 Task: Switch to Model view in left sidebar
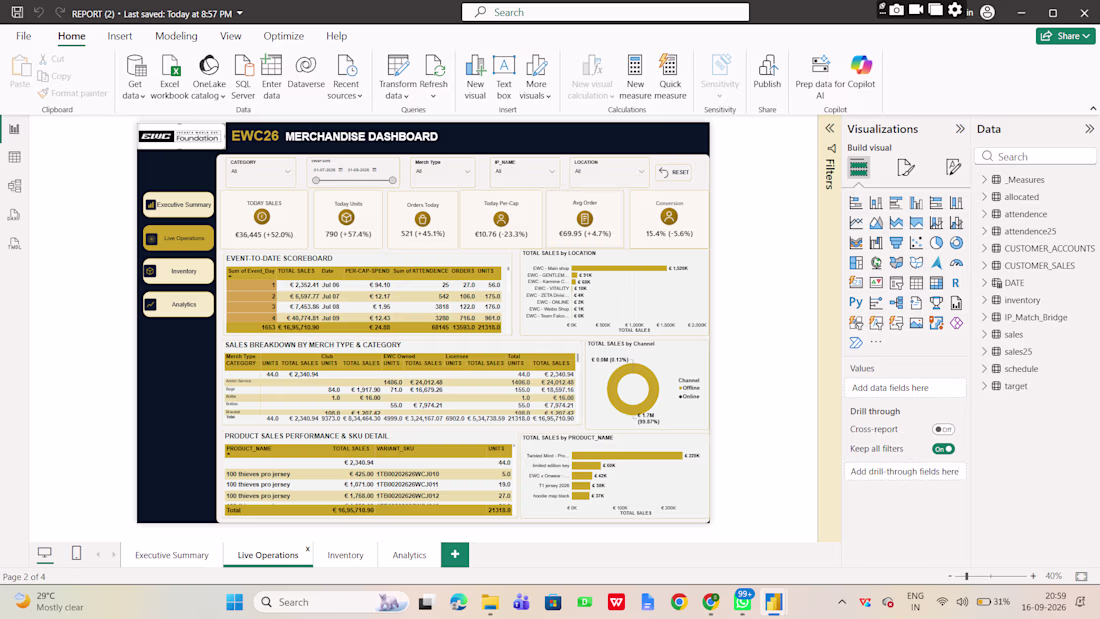tap(15, 186)
